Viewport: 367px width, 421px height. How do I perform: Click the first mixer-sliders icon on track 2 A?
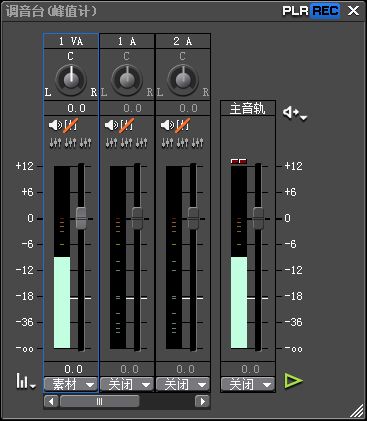coord(167,143)
